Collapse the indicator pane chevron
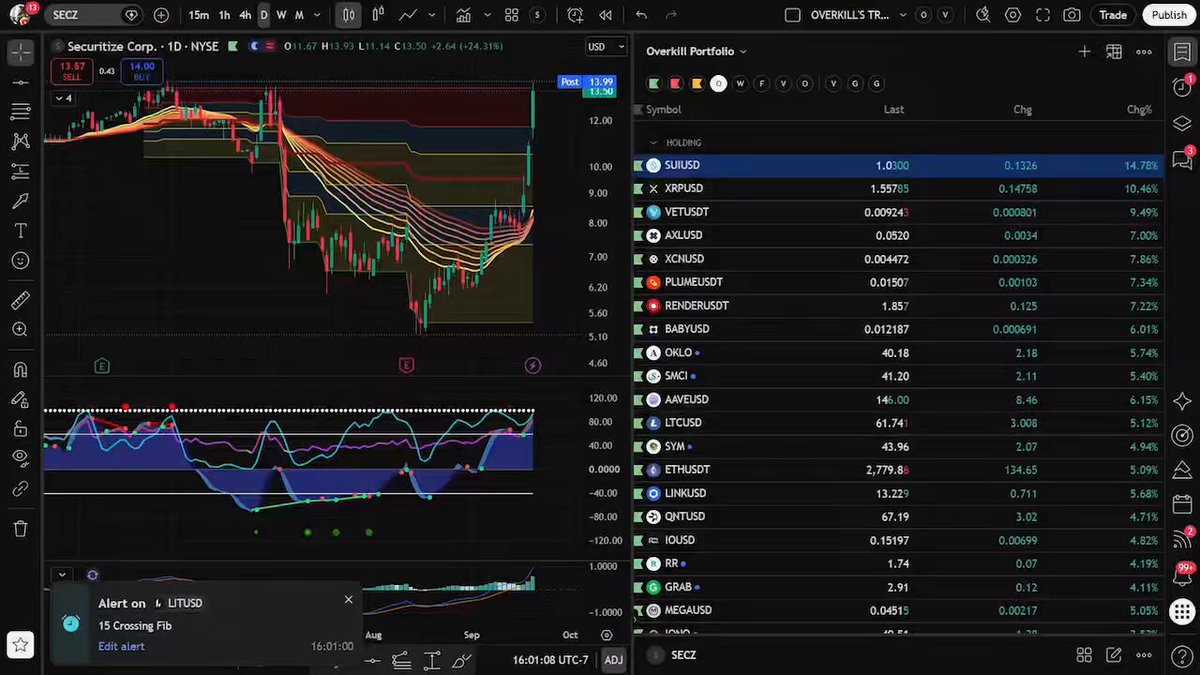The image size is (1200, 675). point(62,575)
